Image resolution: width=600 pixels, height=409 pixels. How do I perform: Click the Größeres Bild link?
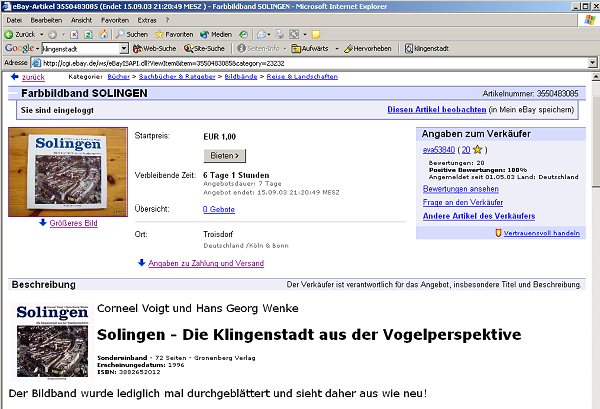[73, 223]
